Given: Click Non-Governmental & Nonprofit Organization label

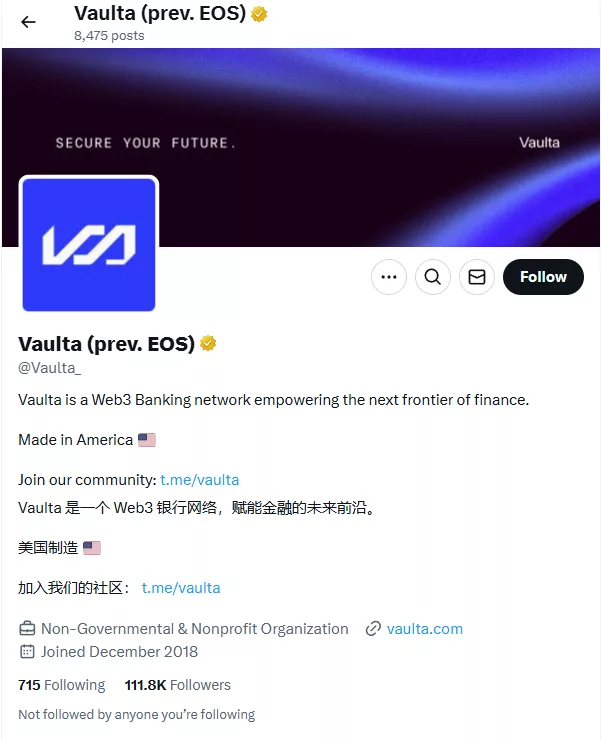Looking at the screenshot, I should point(195,629).
